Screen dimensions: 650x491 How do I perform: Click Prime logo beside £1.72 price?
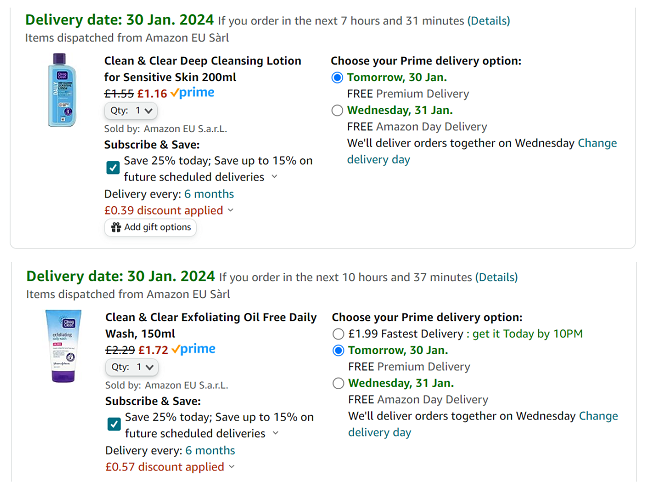tap(193, 350)
